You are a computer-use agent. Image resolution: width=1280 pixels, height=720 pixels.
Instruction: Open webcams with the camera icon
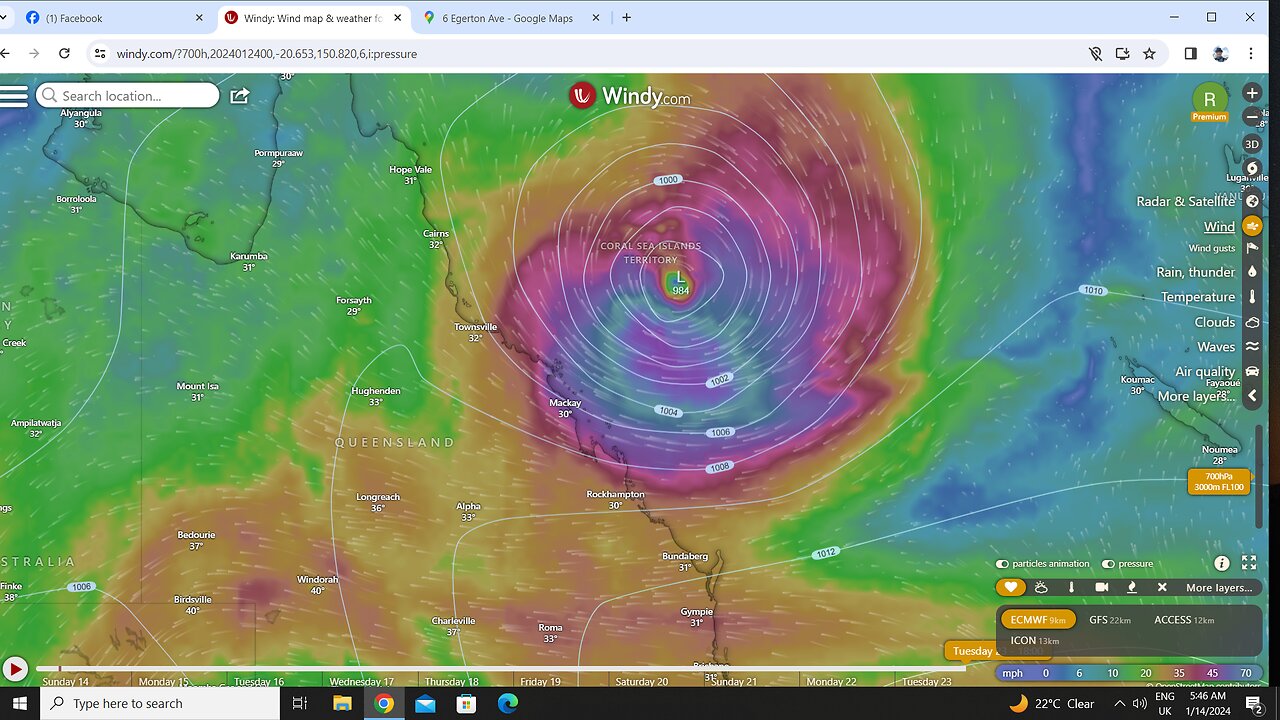(1101, 588)
